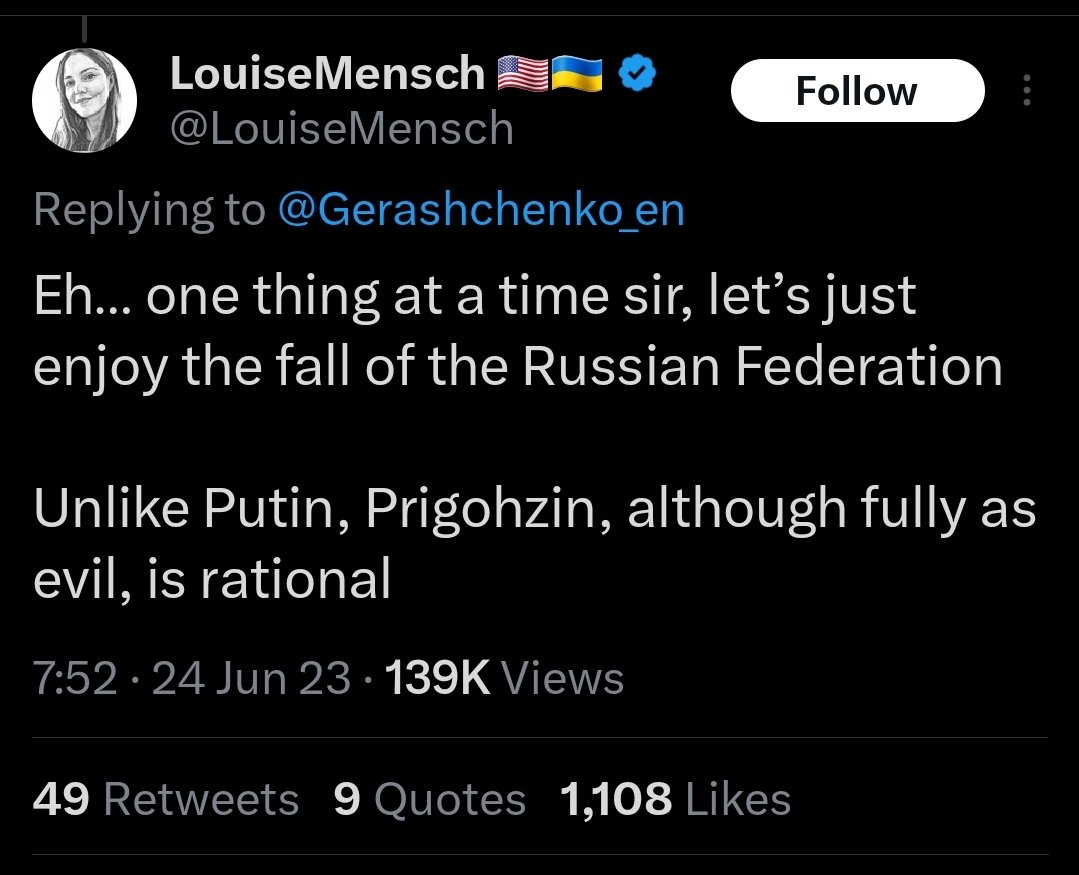Viewport: 1079px width, 875px height.
Task: Click the word 'Retweets' label
Action: click(200, 800)
